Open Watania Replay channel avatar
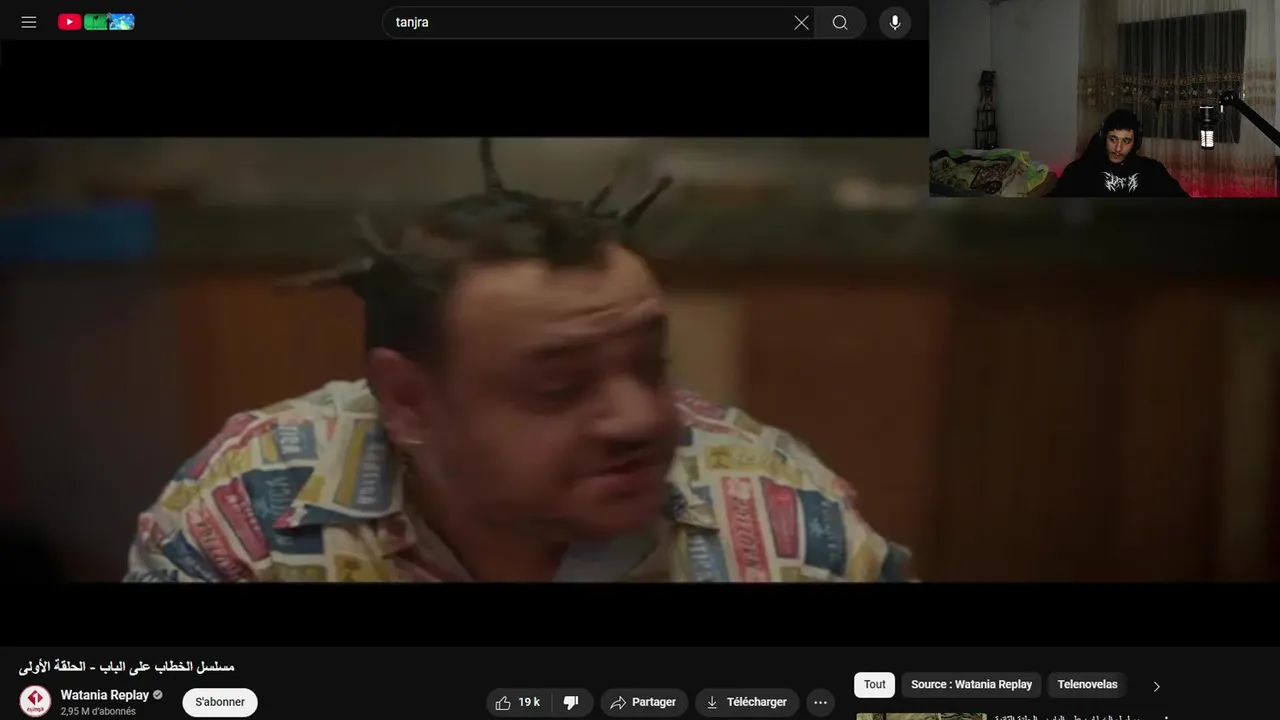The image size is (1280, 720). (x=35, y=701)
